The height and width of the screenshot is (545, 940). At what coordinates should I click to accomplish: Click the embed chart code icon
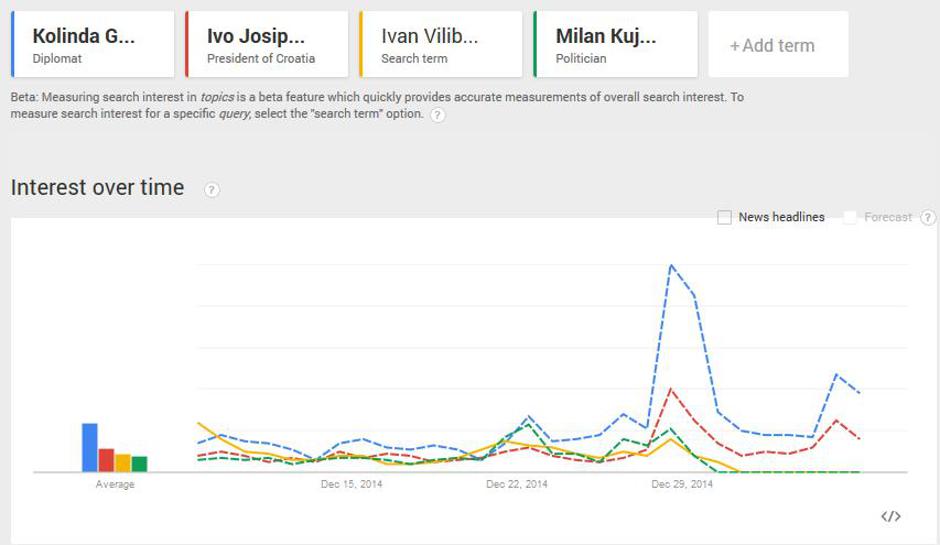pos(890,516)
